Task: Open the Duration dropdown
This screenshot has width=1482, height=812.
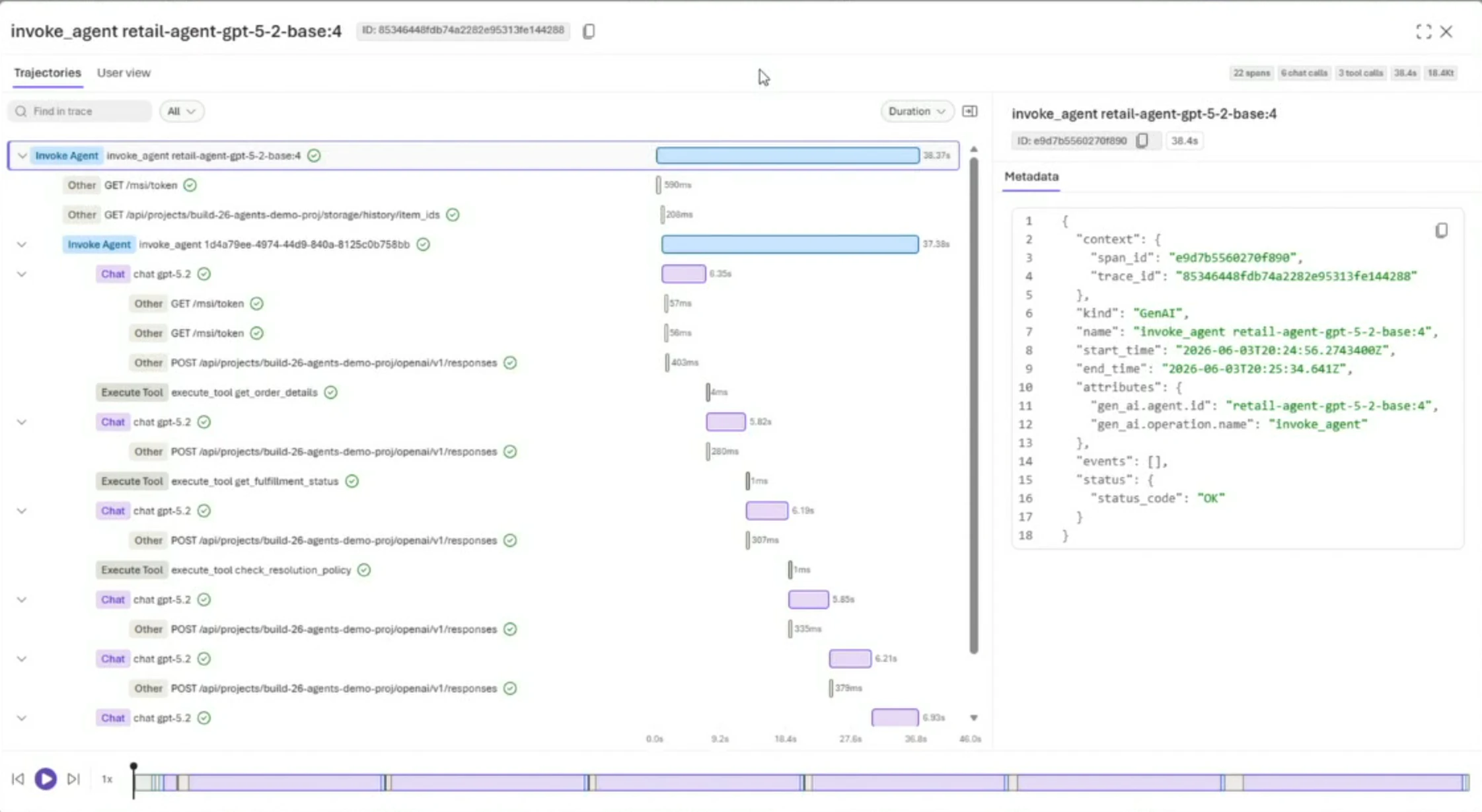Action: (x=916, y=111)
